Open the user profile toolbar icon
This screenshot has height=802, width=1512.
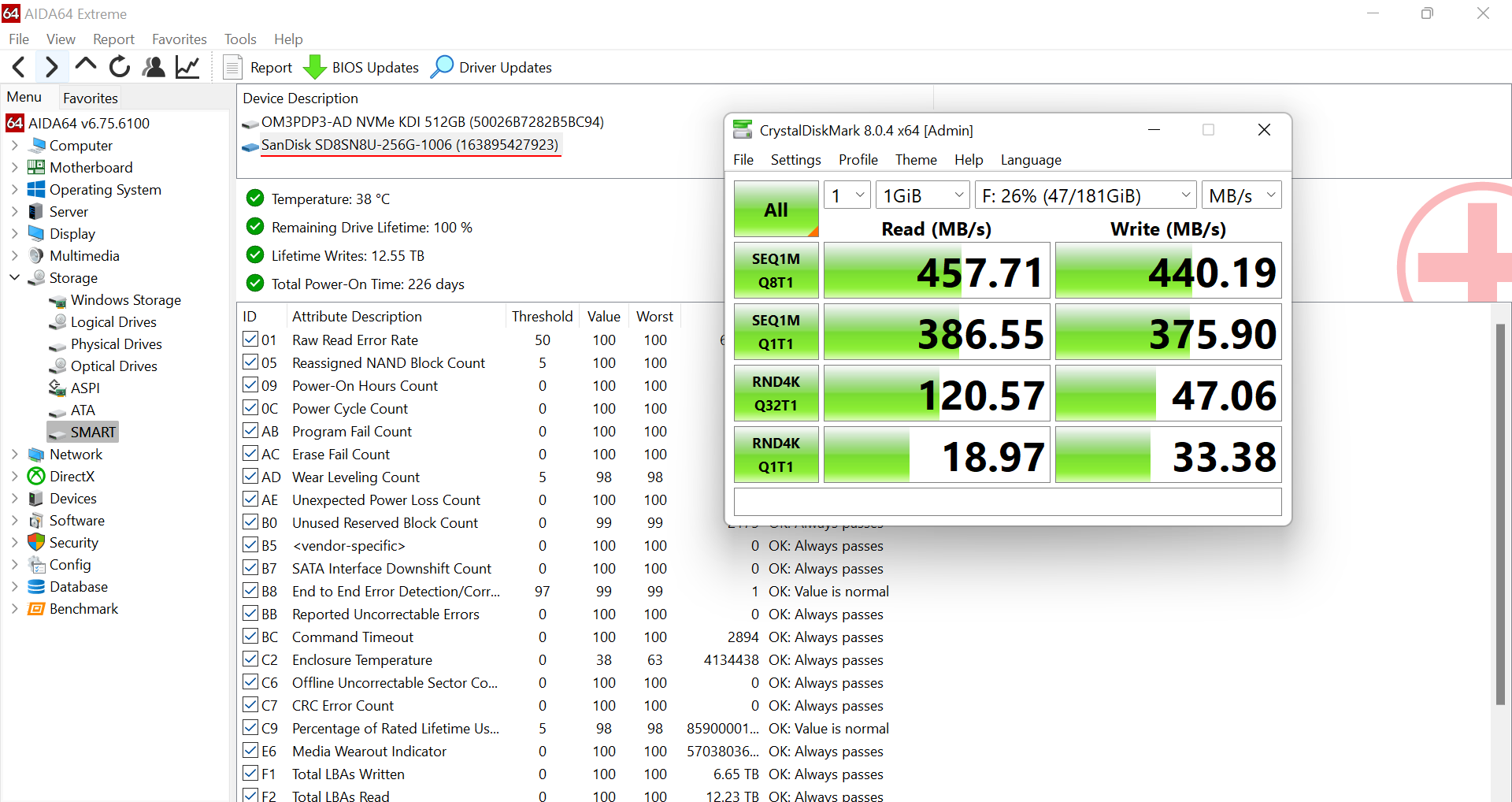pos(154,68)
